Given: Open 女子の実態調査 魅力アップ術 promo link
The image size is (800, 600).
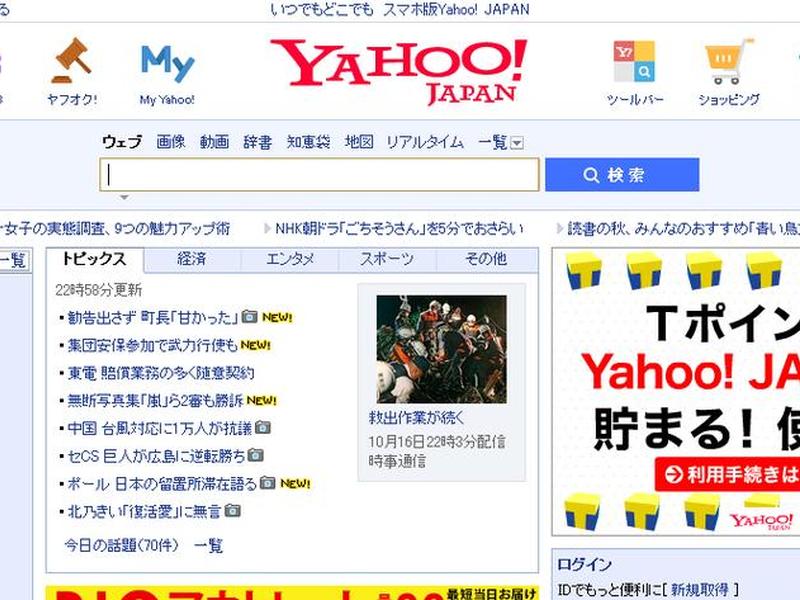Looking at the screenshot, I should 115,228.
